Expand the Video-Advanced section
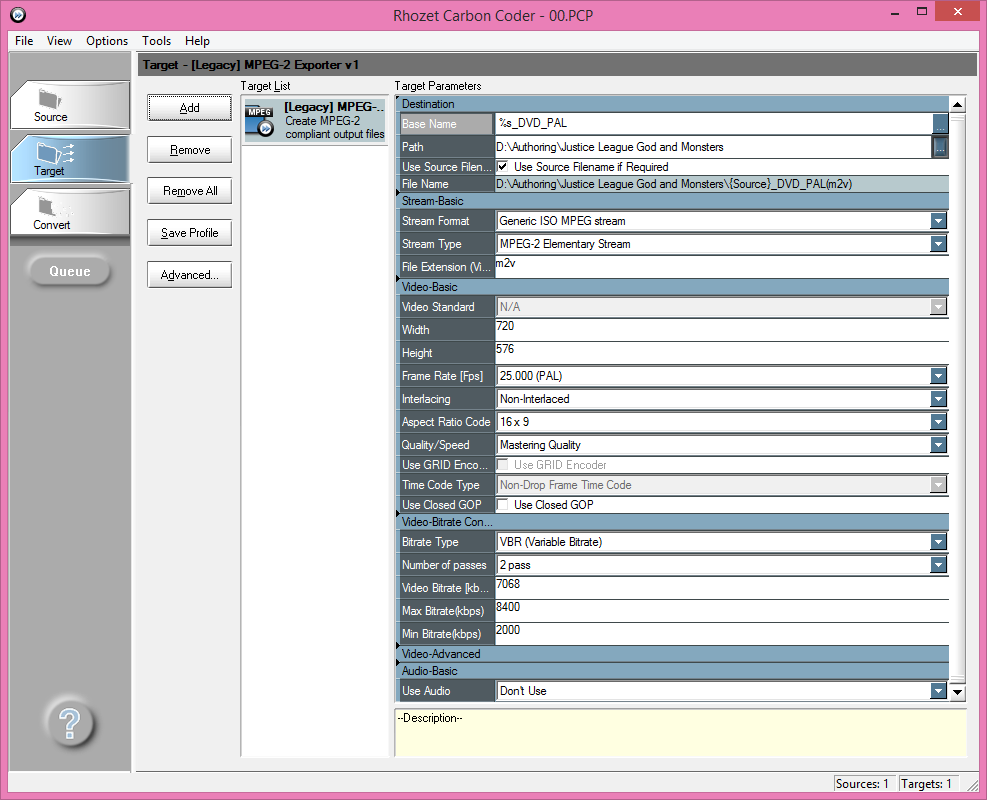987x800 pixels. pyautogui.click(x=441, y=654)
